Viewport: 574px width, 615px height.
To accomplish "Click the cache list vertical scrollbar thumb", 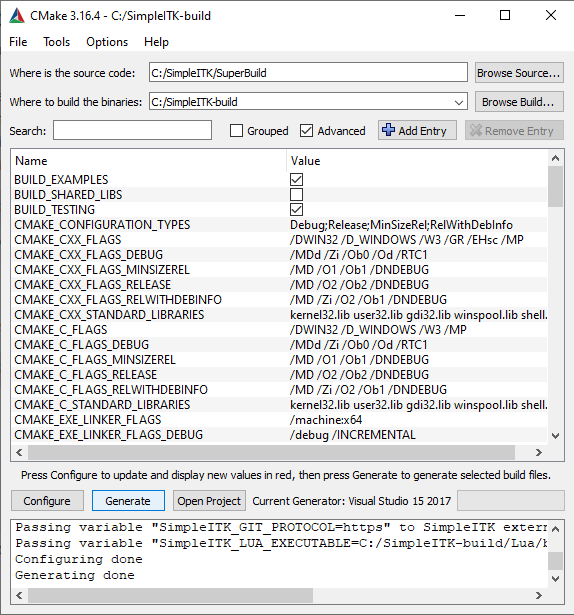I will (556, 187).
